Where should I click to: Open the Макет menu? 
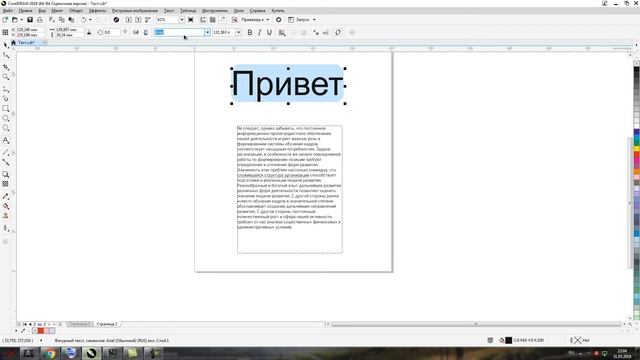[57, 11]
